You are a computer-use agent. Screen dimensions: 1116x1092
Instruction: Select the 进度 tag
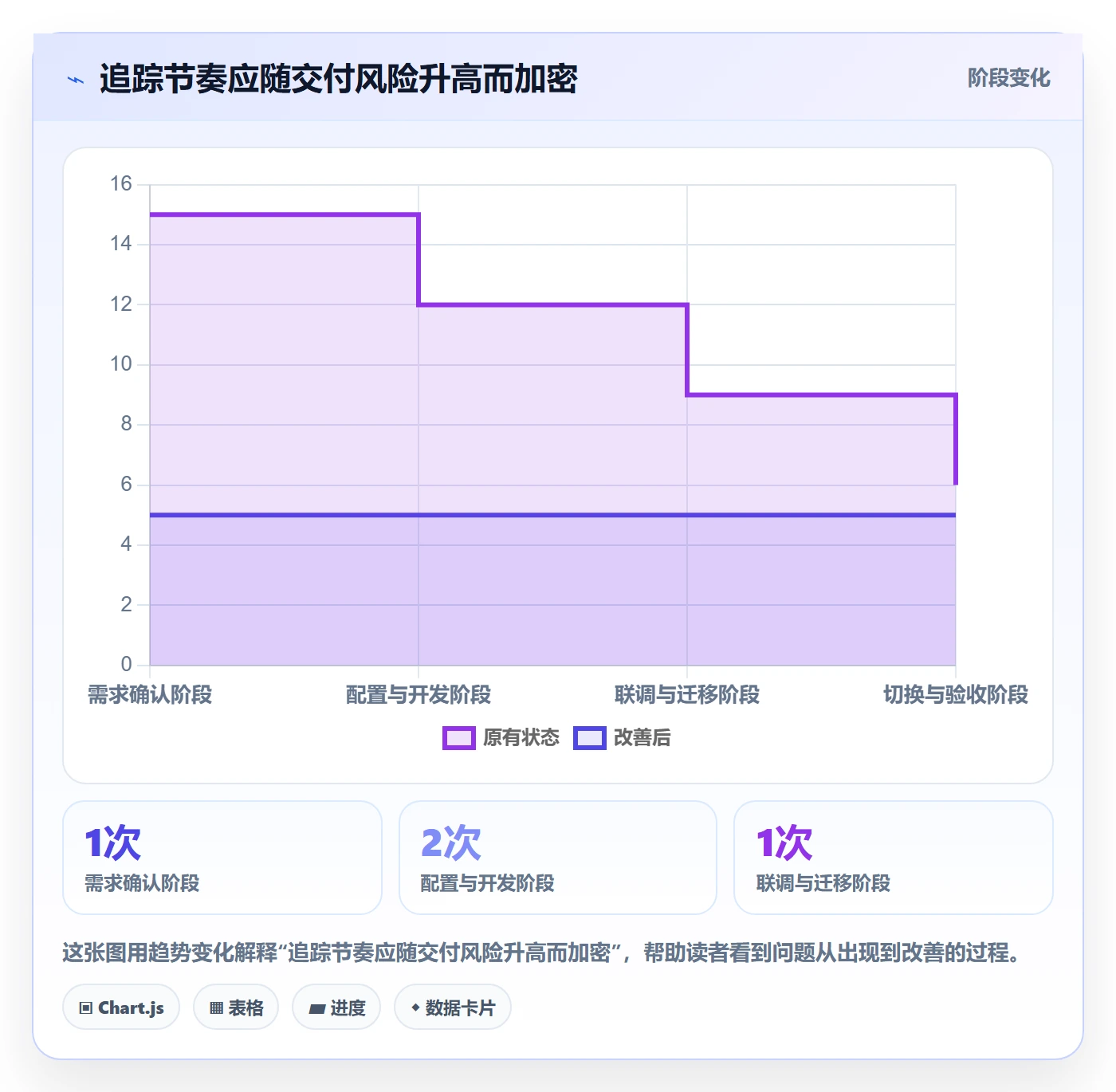tap(336, 1008)
